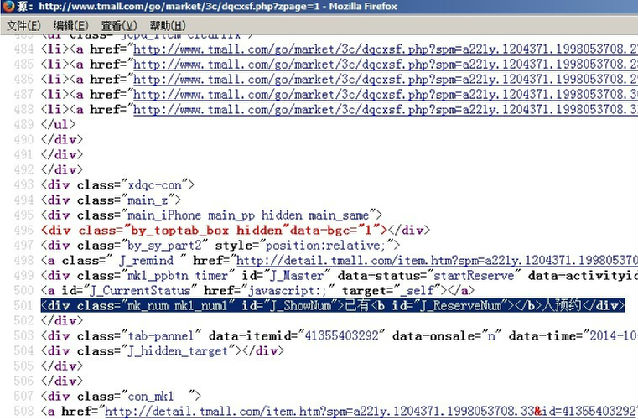The image size is (638, 419).
Task: Click the highlighted J_ShowNum div line
Action: point(330,305)
